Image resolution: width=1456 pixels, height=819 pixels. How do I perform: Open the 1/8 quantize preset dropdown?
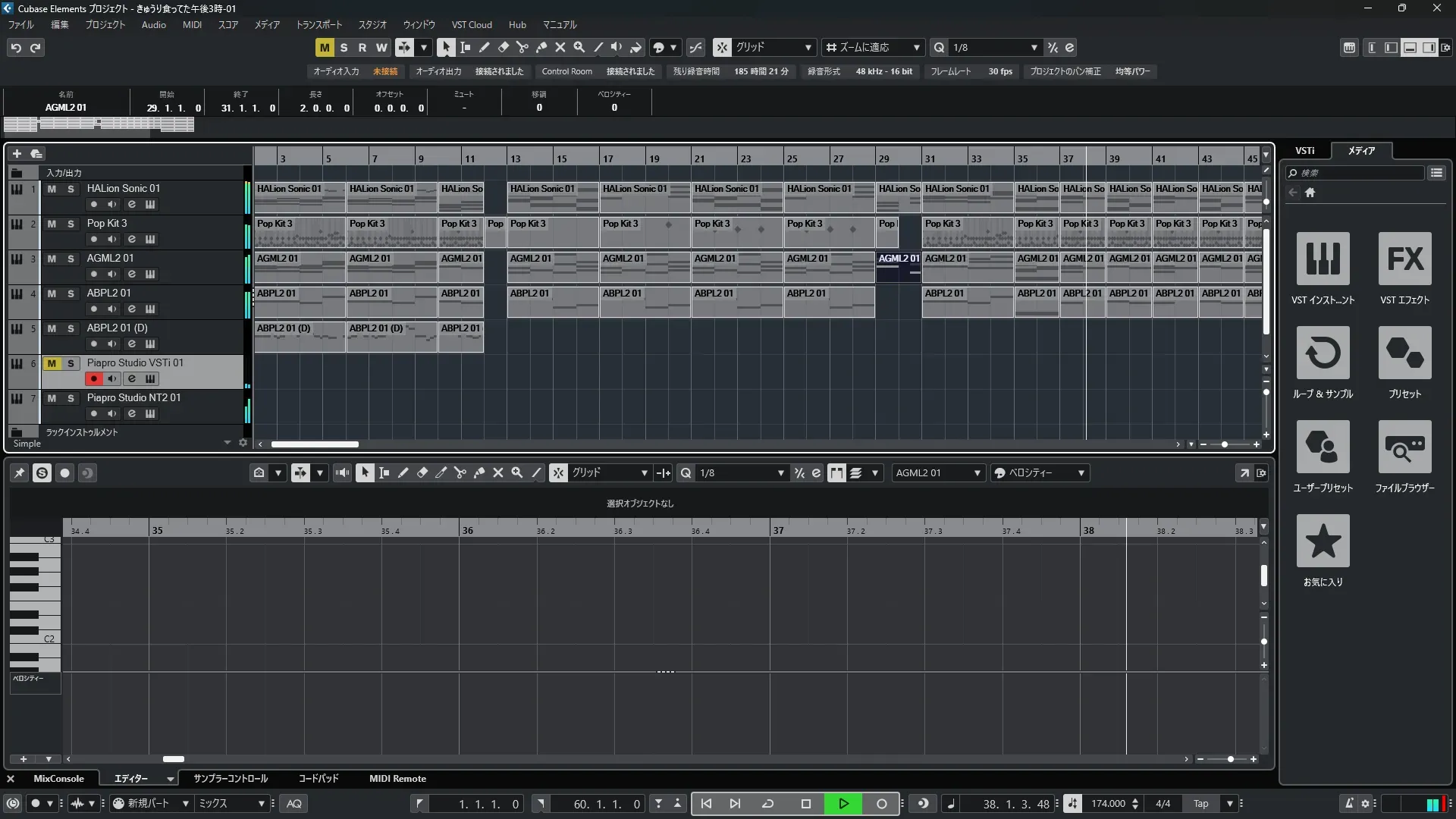1034,47
